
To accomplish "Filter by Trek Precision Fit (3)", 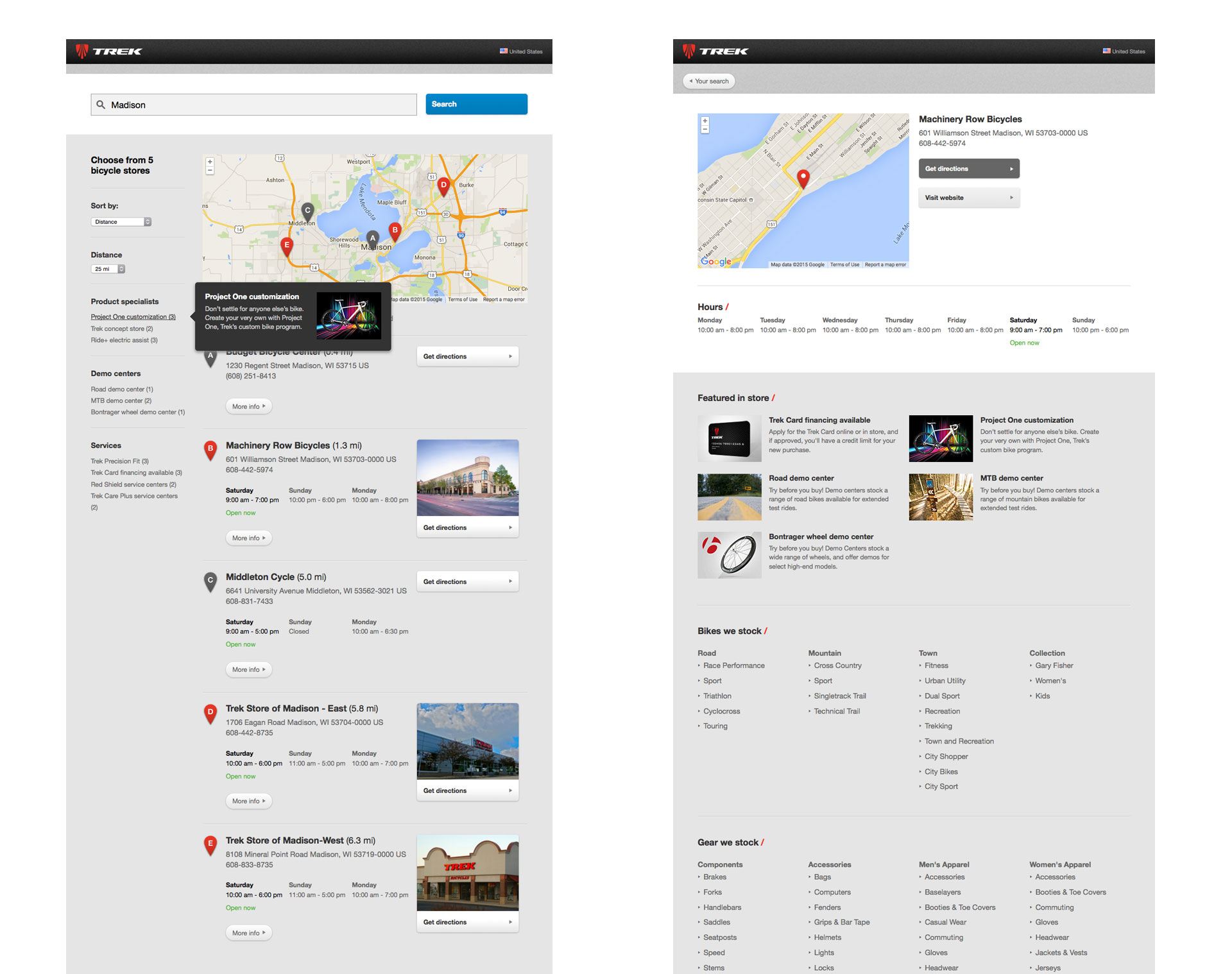I will [x=120, y=461].
